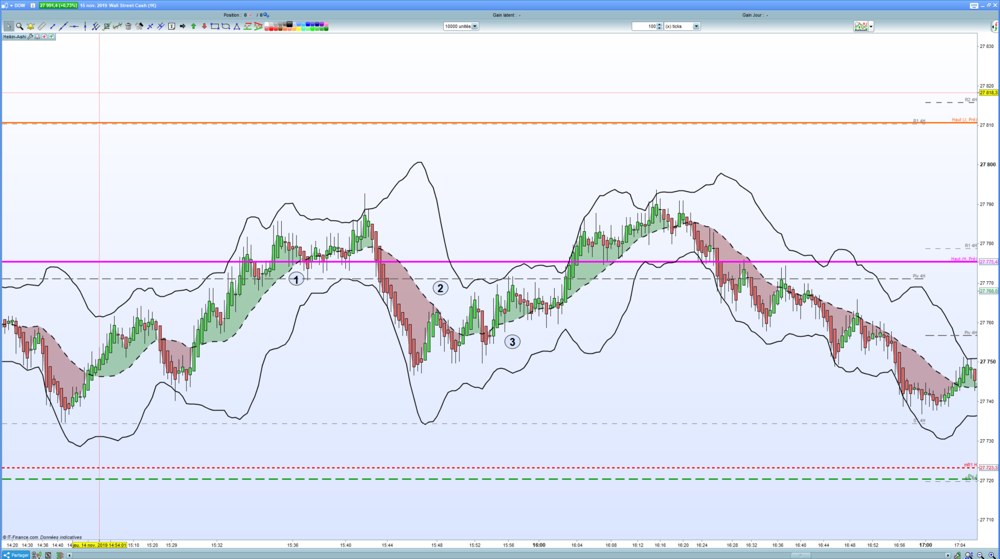Open the chart template icon
This screenshot has width=1000, height=559.
tap(861, 26)
